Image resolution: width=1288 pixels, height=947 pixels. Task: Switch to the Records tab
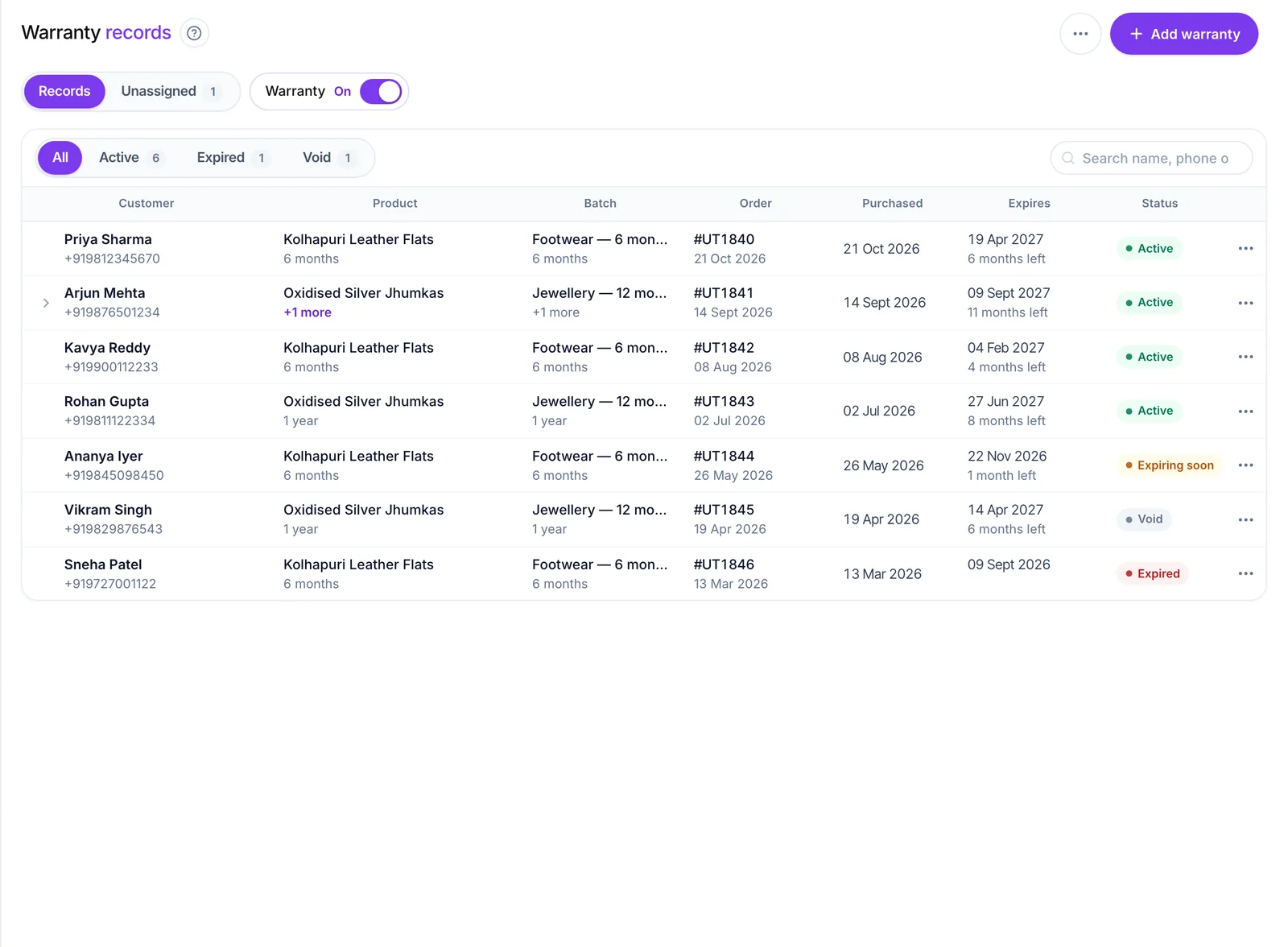pyautogui.click(x=64, y=91)
